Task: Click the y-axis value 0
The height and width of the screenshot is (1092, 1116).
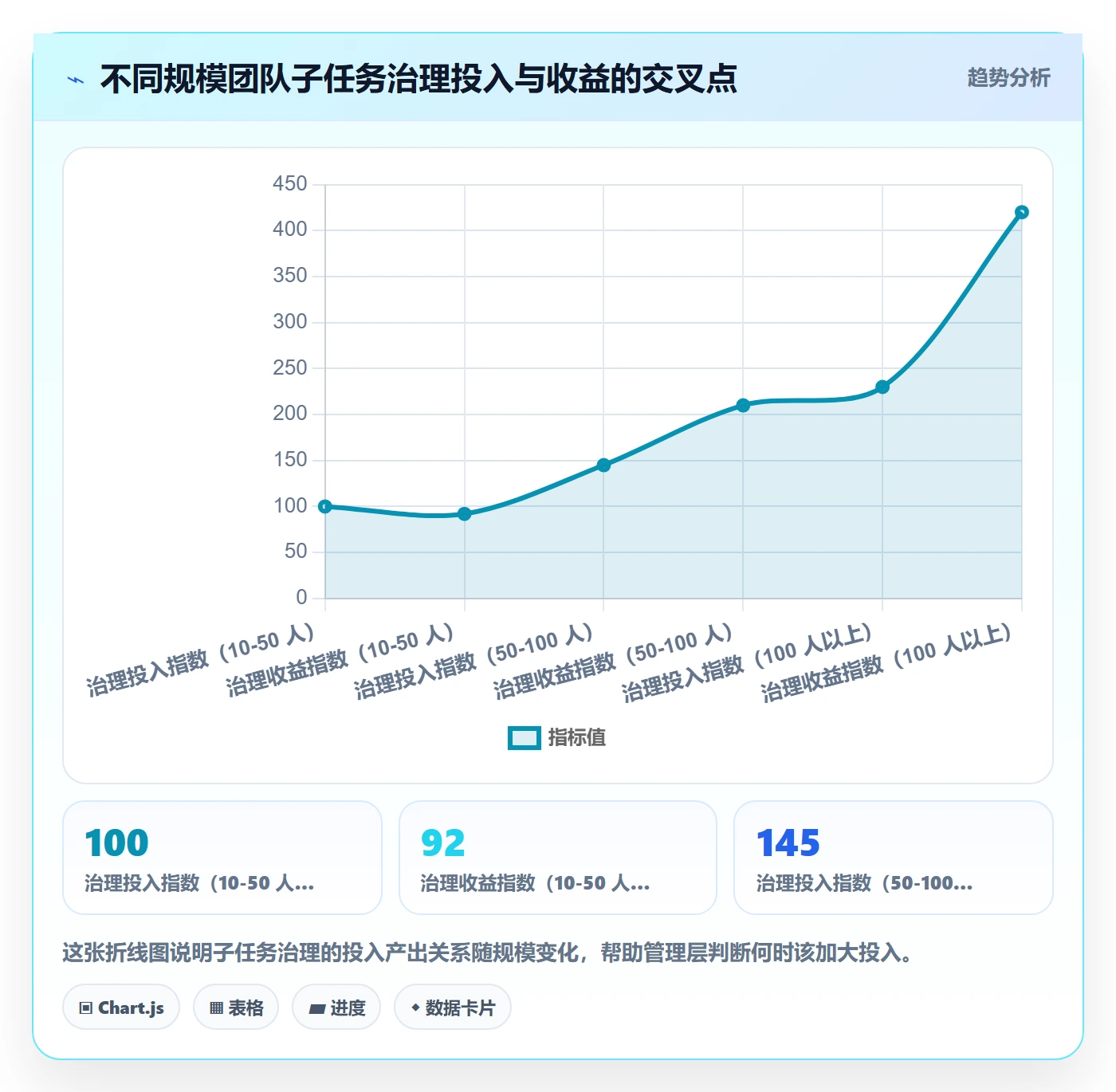Action: 301,598
